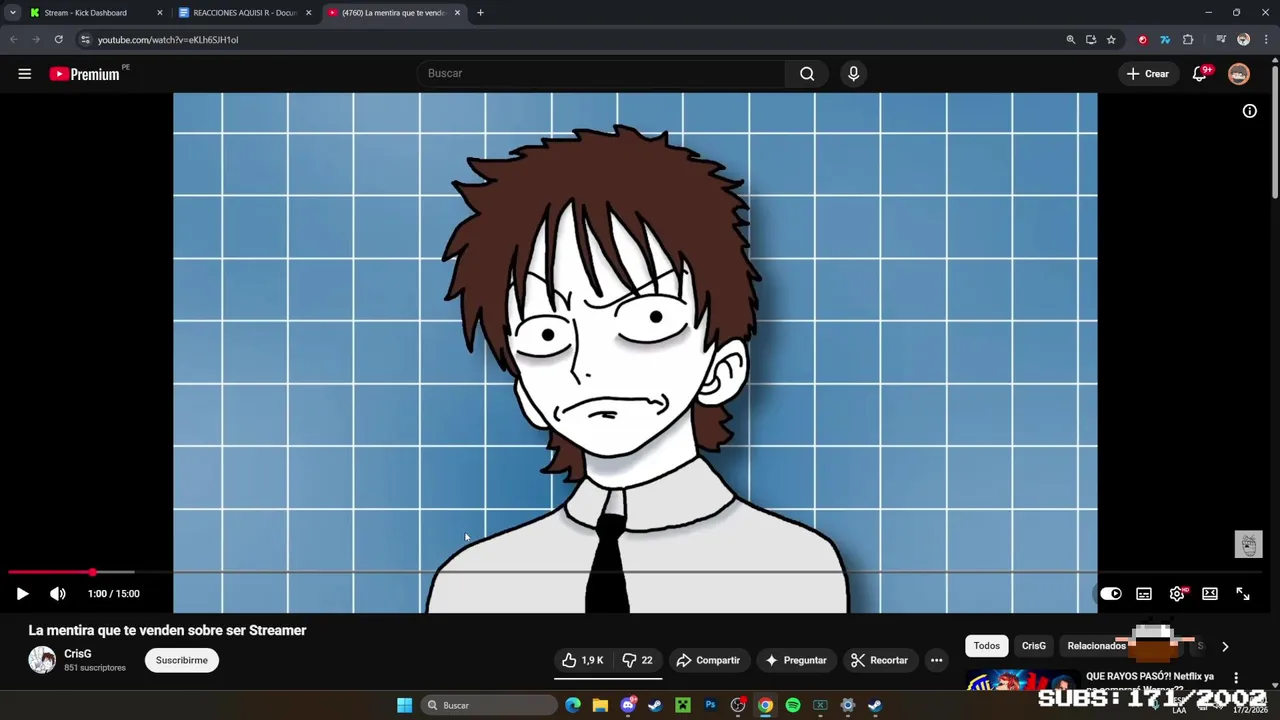Play the video
1280x720 pixels.
tap(22, 593)
